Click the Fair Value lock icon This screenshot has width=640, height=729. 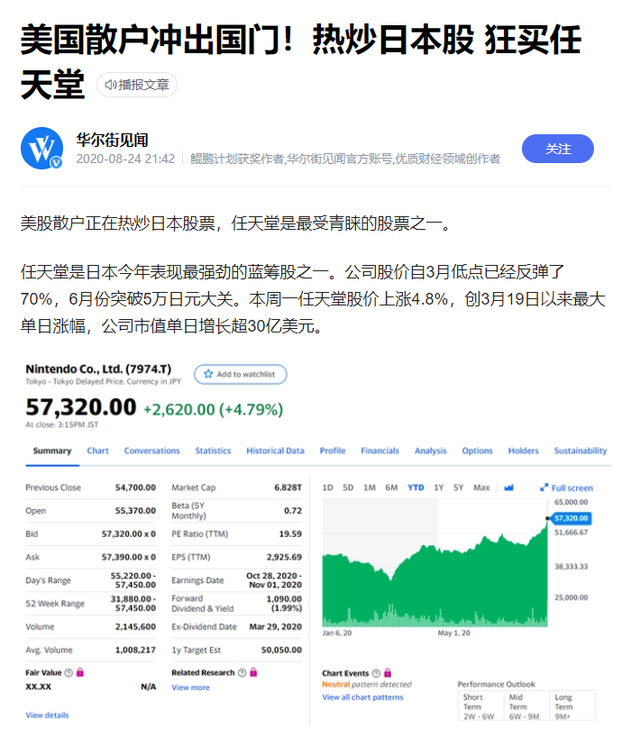click(x=80, y=672)
